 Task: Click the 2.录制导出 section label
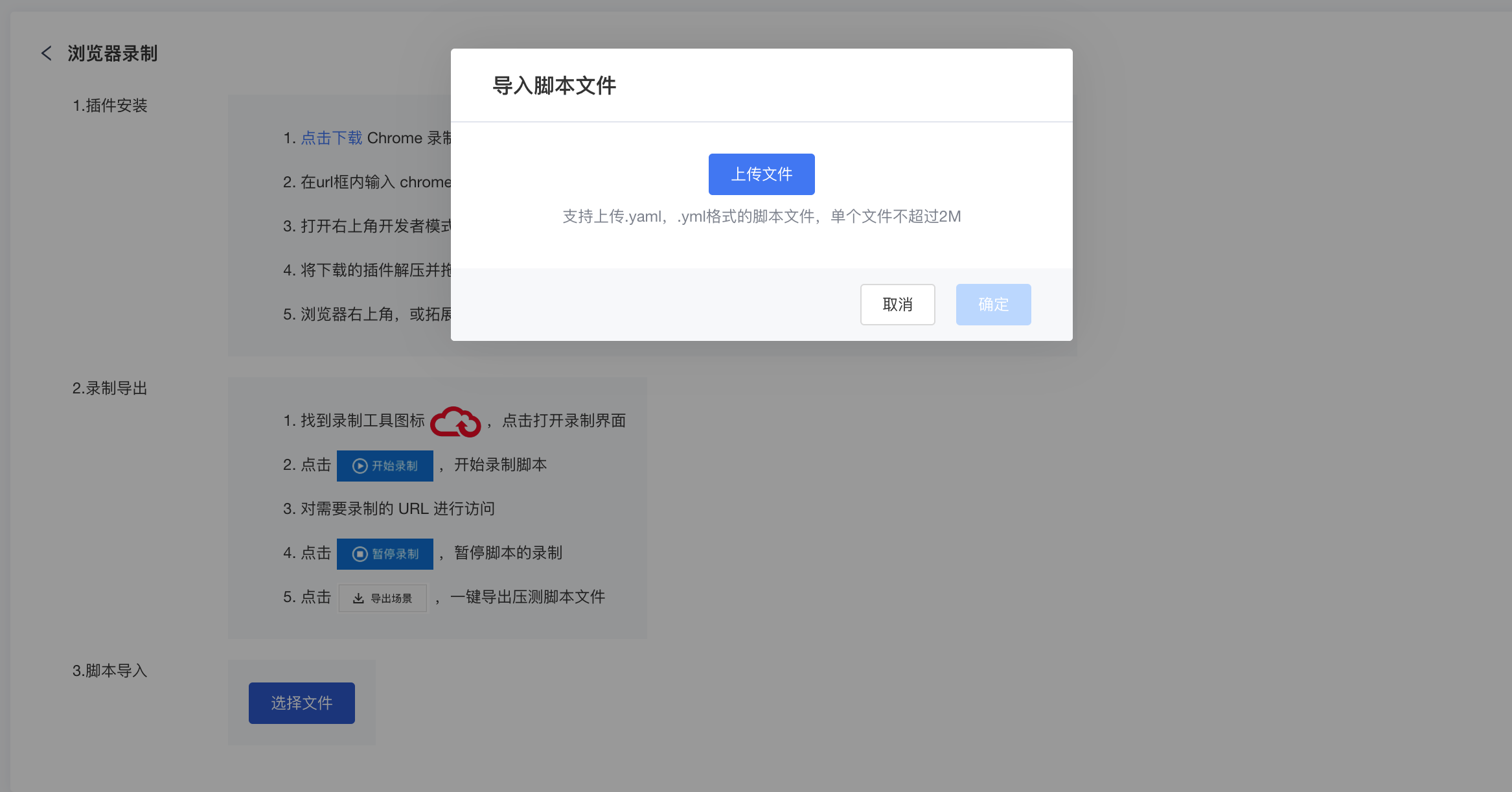[x=110, y=388]
